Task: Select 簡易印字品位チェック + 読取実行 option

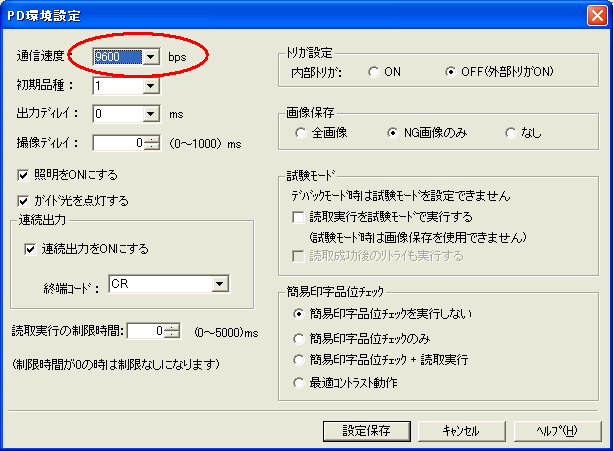Action: 299,360
